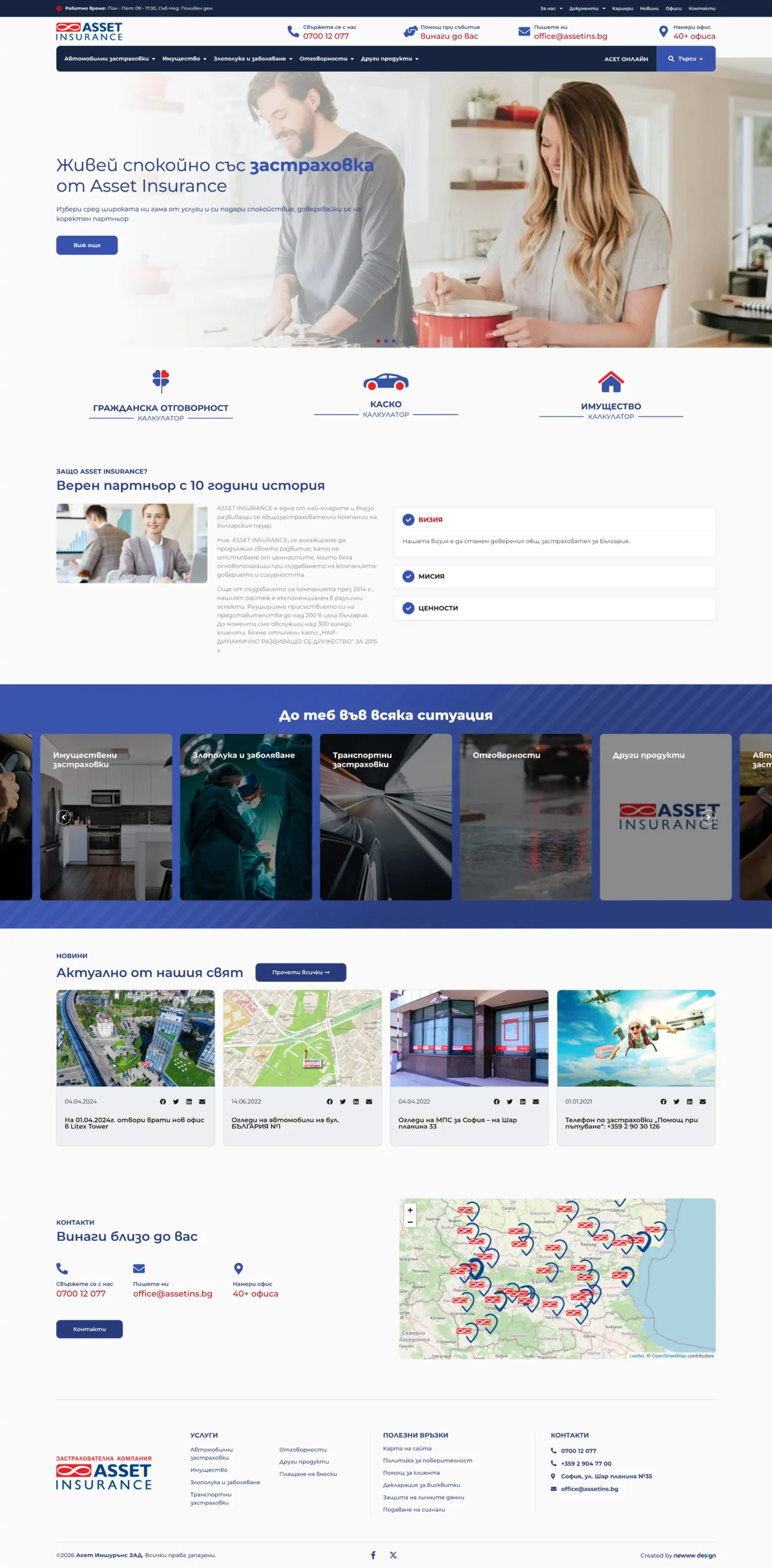Expand the ЦЕННОСТИ accordion item
Screen dimensions: 772x1568
pos(555,608)
